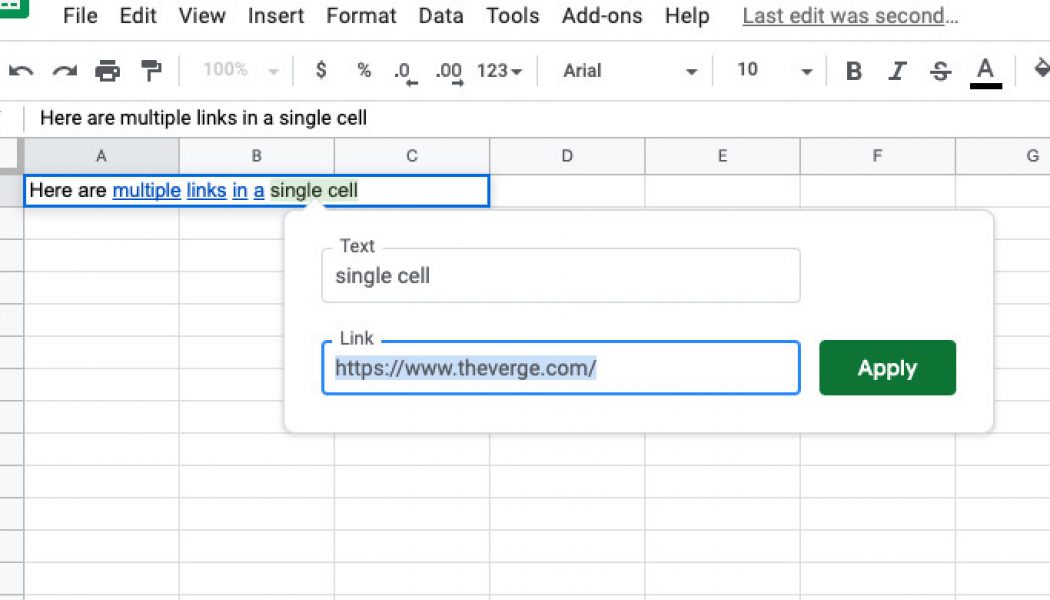Viewport: 1050px width, 600px height.
Task: Click the Undo icon in the toolbar
Action: [23, 70]
